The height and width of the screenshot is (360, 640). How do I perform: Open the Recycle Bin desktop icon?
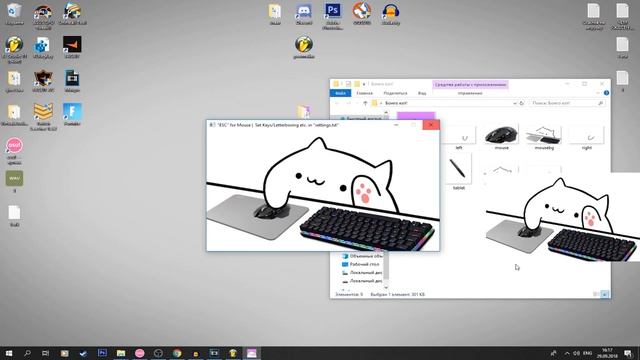click(14, 14)
